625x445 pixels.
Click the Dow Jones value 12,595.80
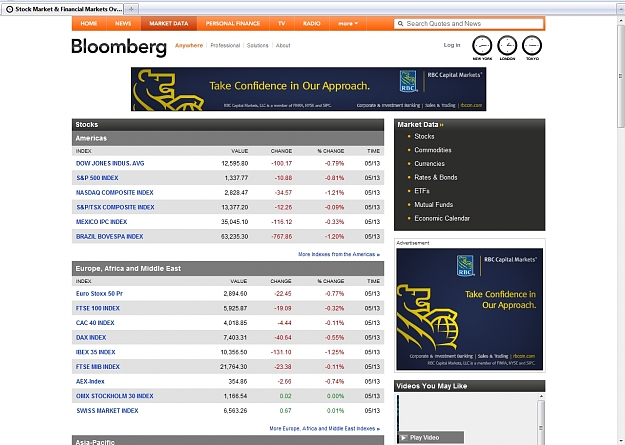pos(235,163)
